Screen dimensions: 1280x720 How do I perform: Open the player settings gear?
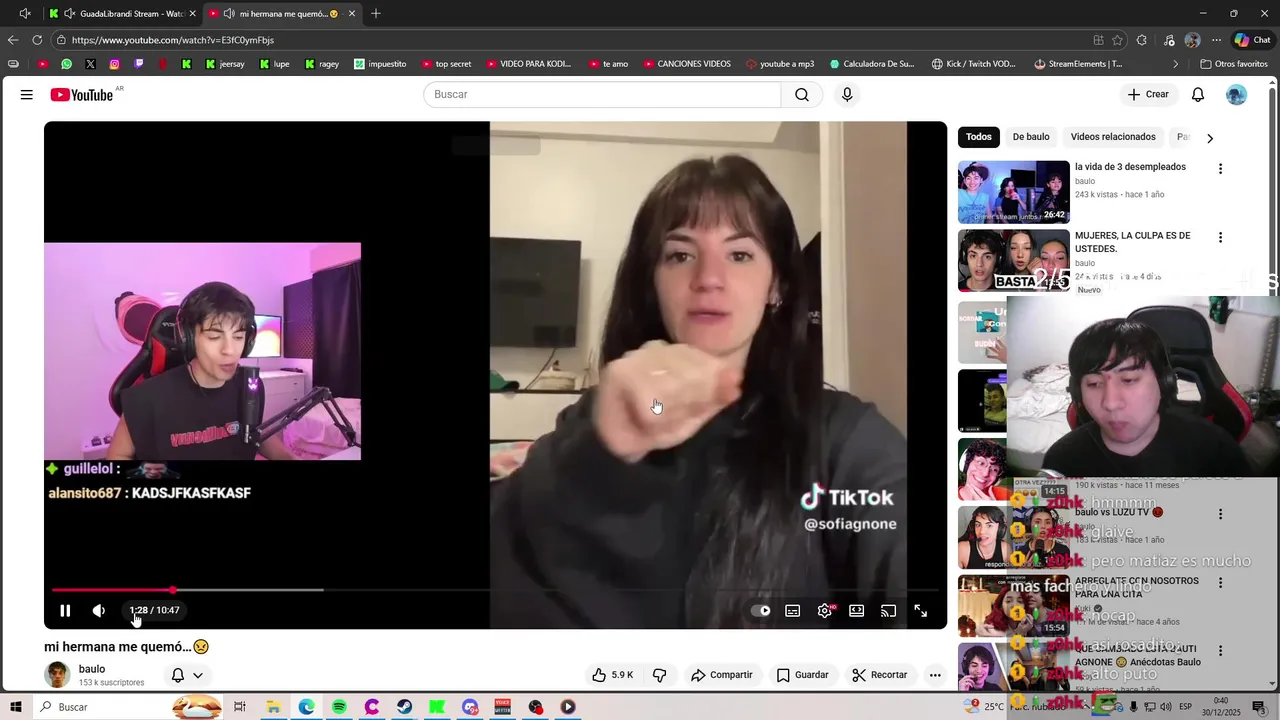point(825,611)
